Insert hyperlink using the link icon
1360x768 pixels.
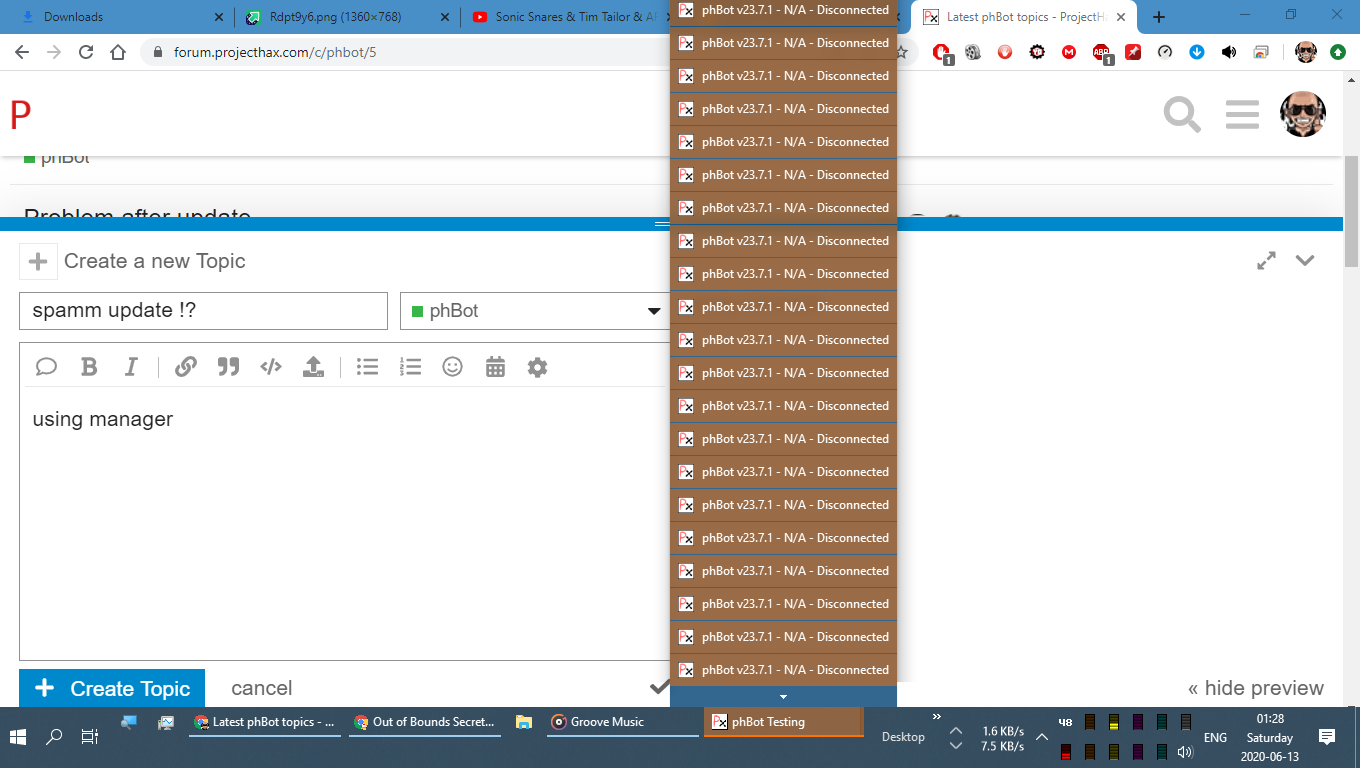coord(186,367)
